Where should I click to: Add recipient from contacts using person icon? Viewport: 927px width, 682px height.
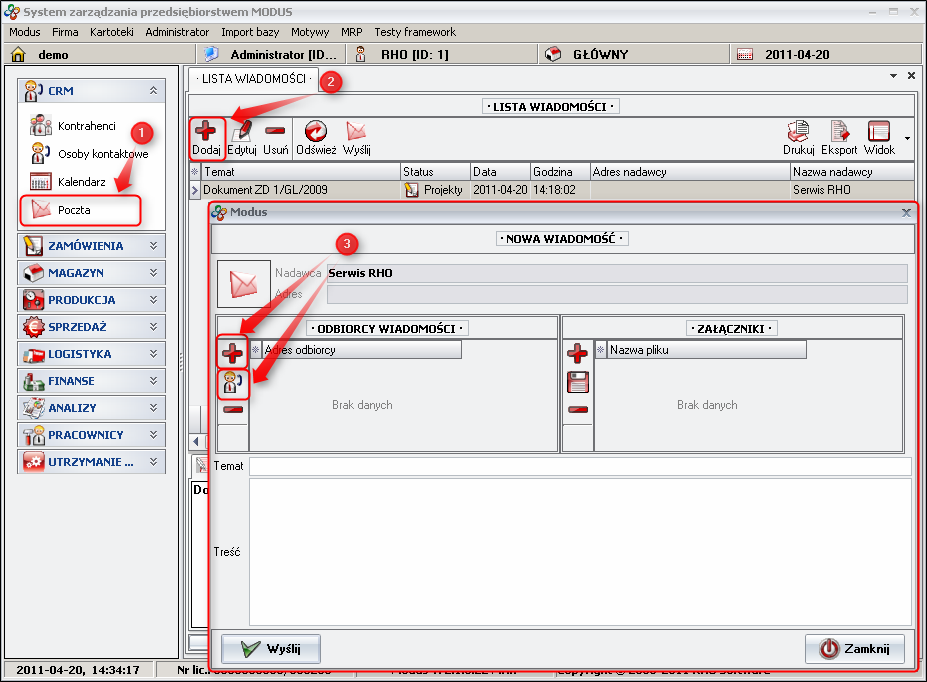click(x=233, y=382)
